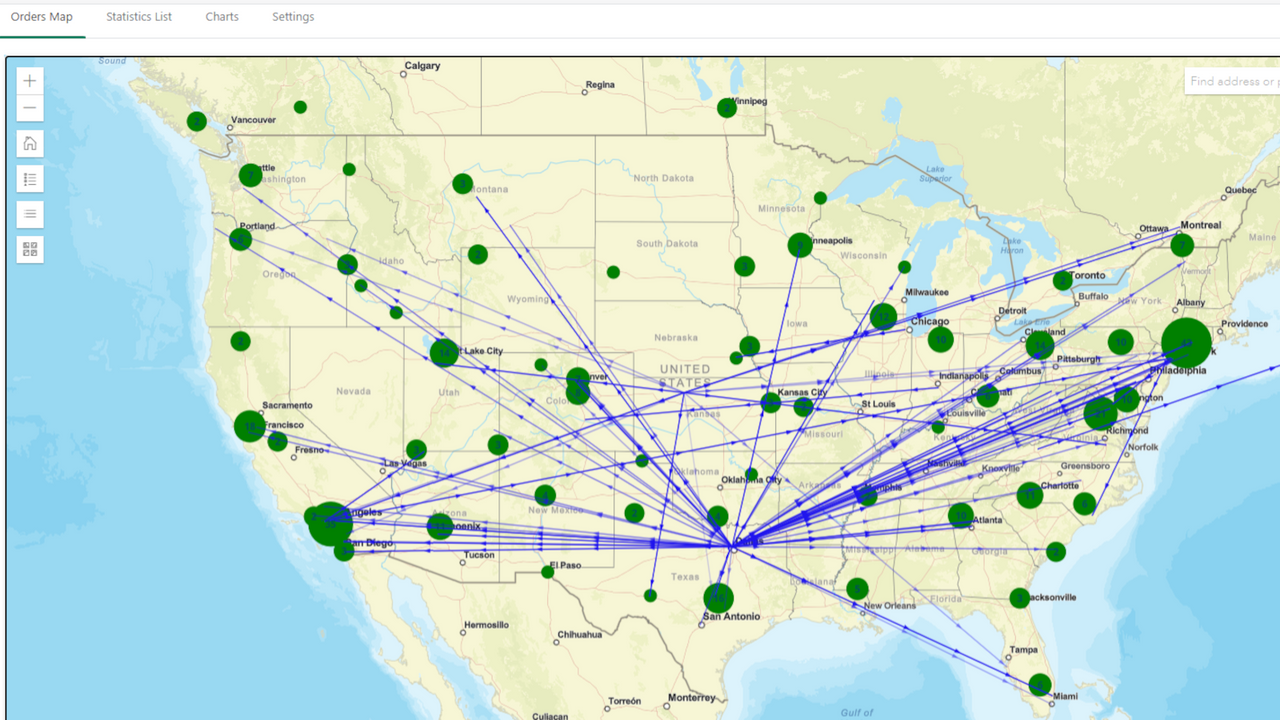
Task: Select the Winnipeg order marker
Action: pos(726,106)
